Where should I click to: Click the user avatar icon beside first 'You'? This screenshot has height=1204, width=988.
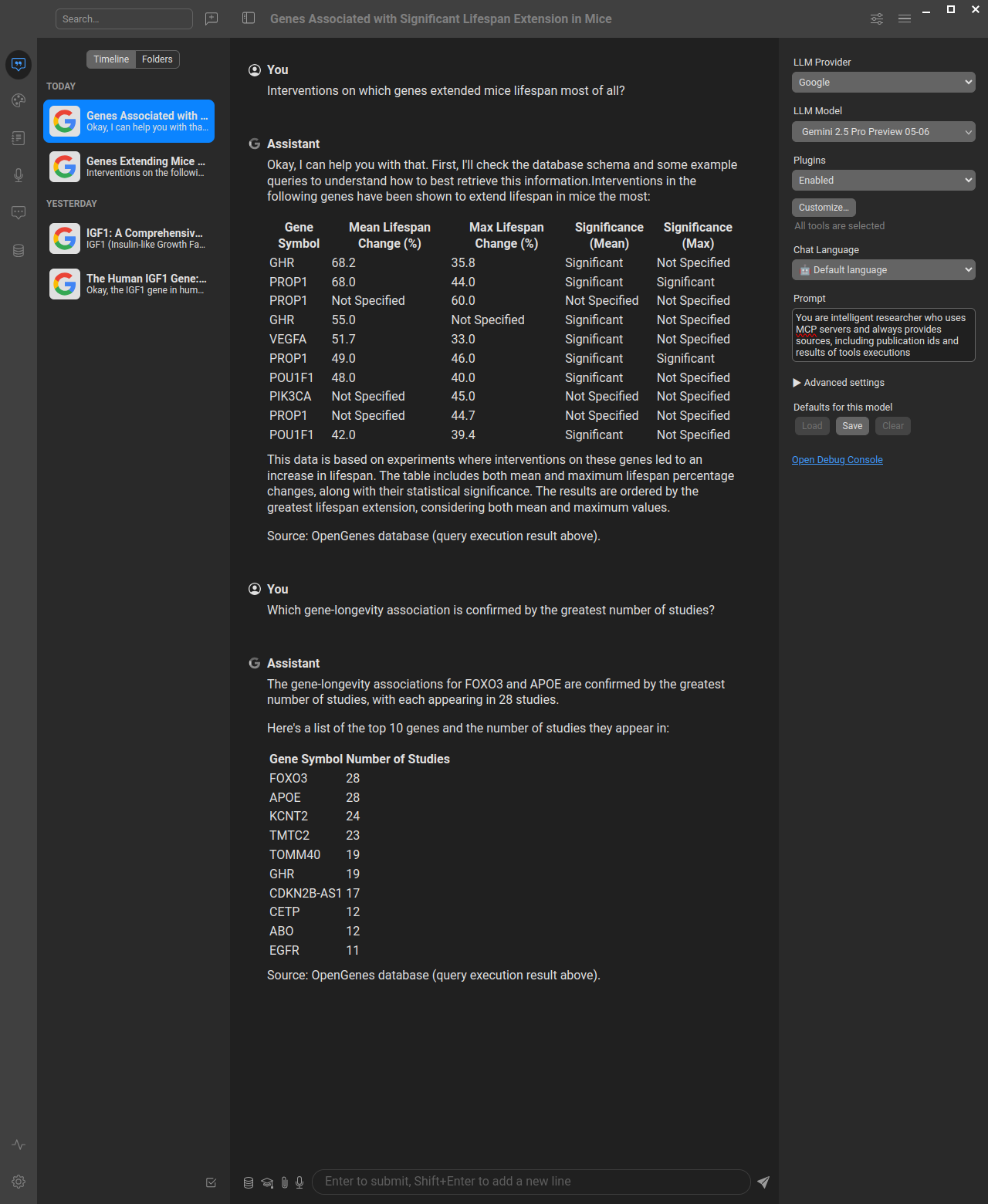(x=255, y=70)
